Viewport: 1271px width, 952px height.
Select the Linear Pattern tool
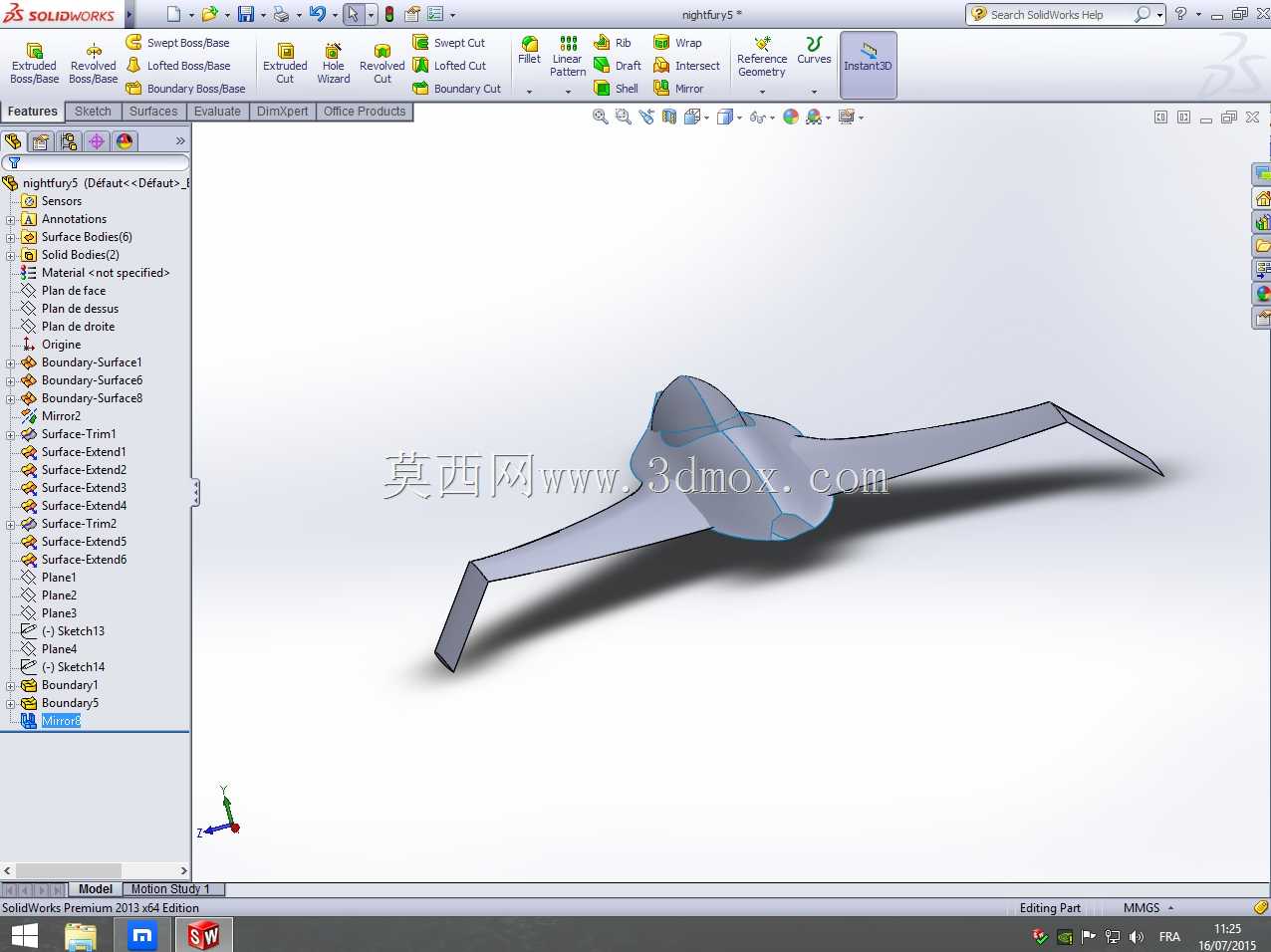[568, 57]
